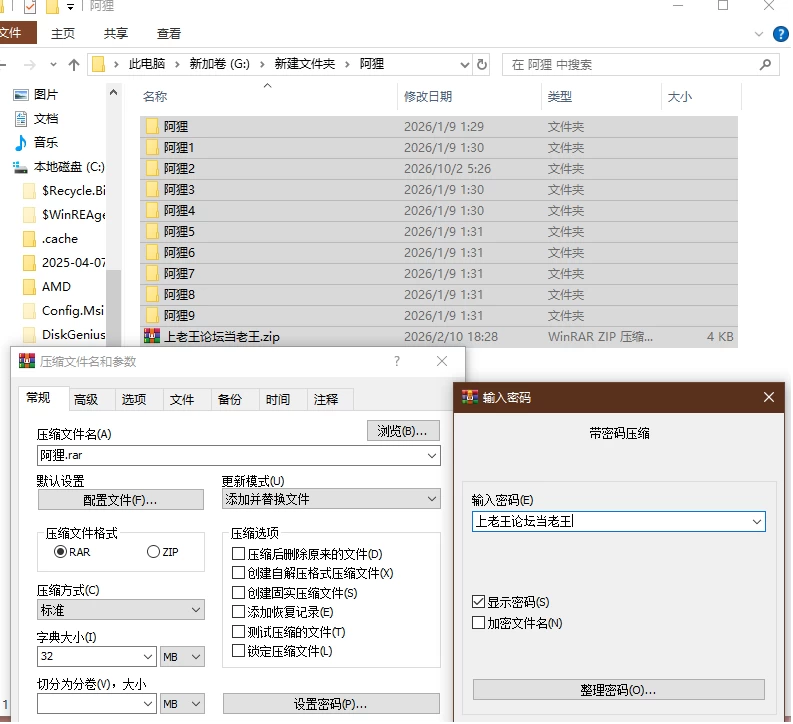Click the folder icon of 阿狸5 row
This screenshot has height=724, width=793.
point(152,231)
